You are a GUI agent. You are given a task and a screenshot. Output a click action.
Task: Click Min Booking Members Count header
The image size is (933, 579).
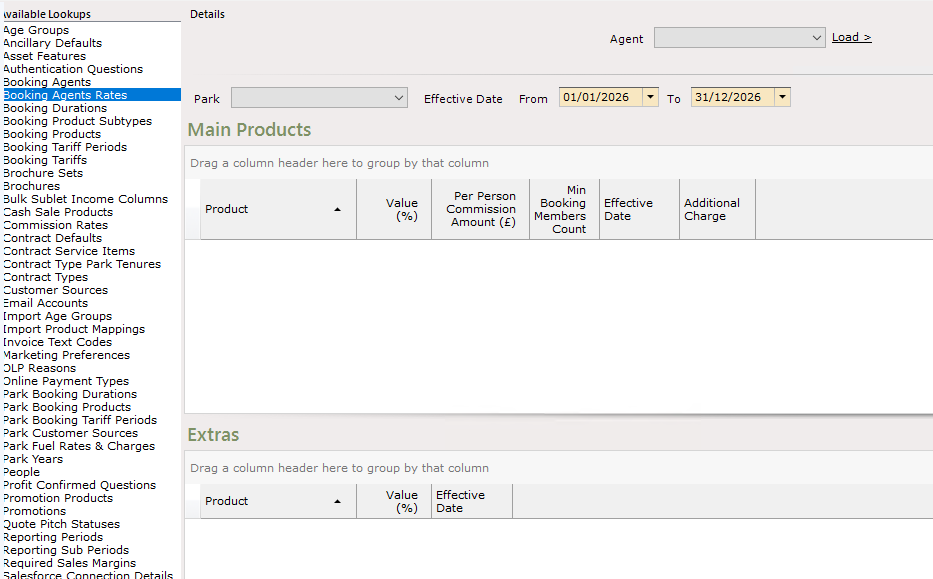click(x=565, y=209)
